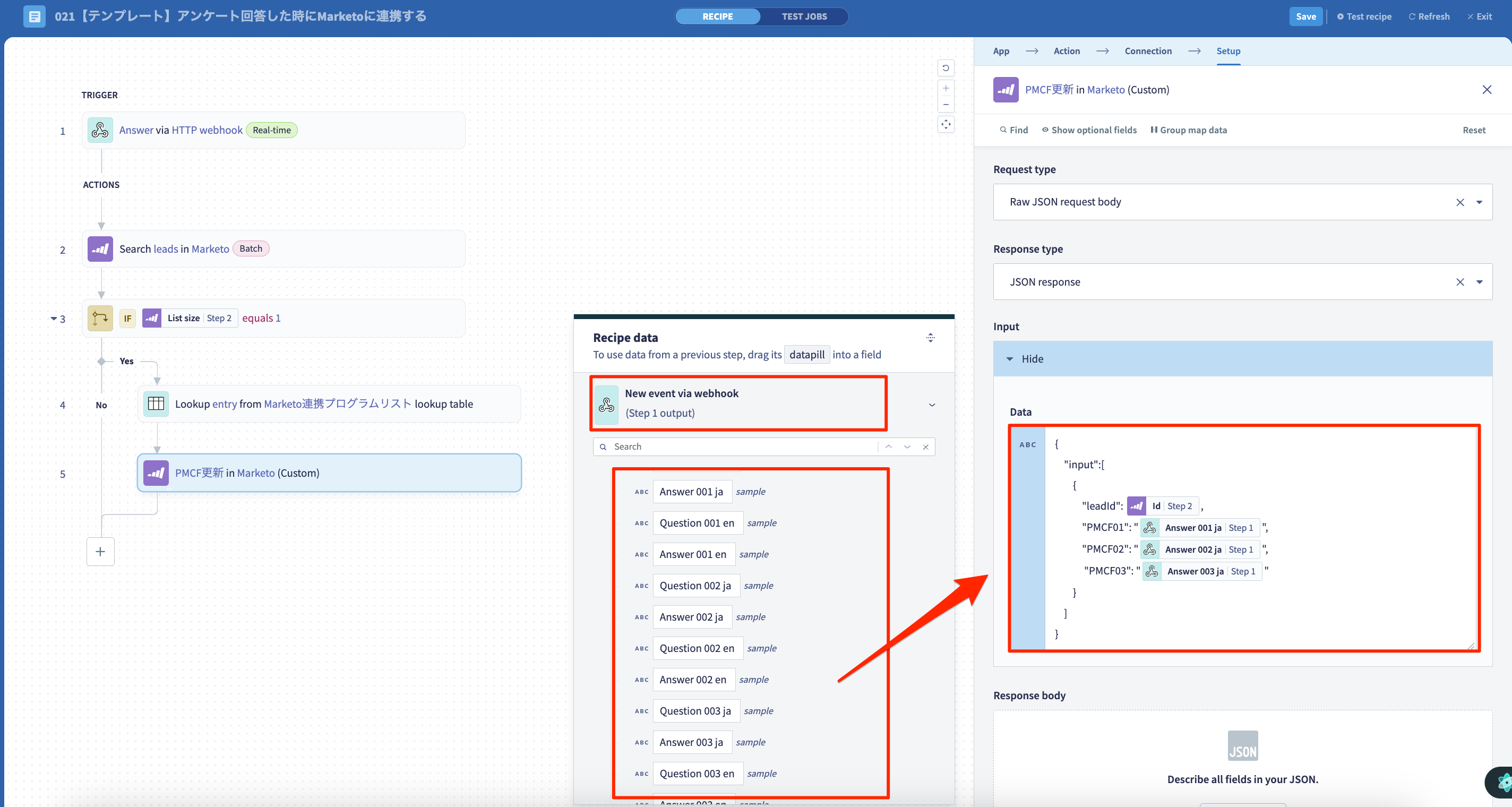
Task: Close the PMCF更新 setup panel
Action: tap(1486, 90)
